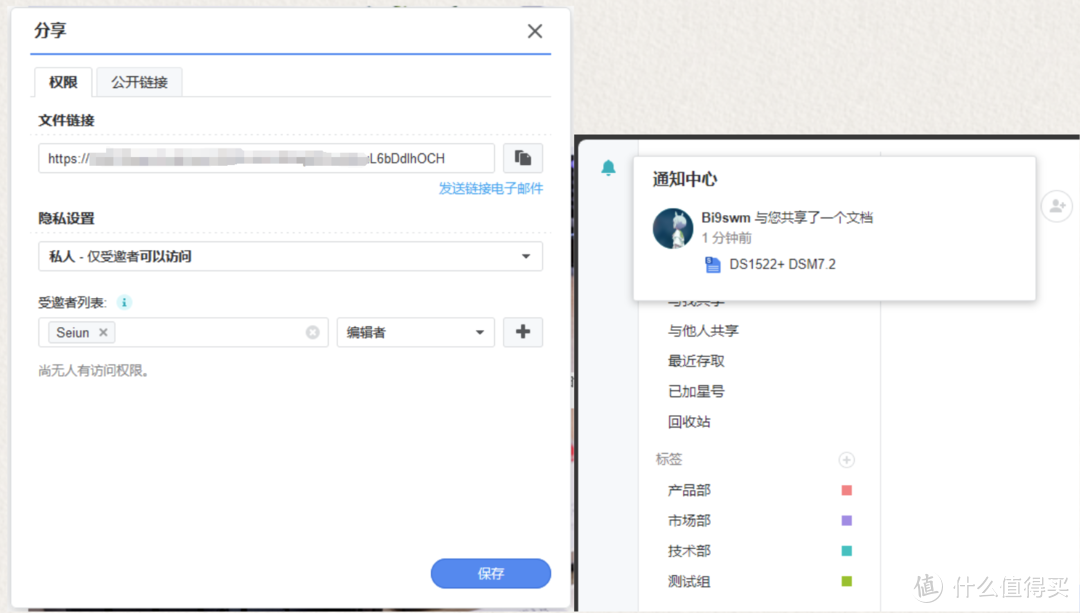
Task: Open 回收站 in the sidebar
Action: click(688, 421)
